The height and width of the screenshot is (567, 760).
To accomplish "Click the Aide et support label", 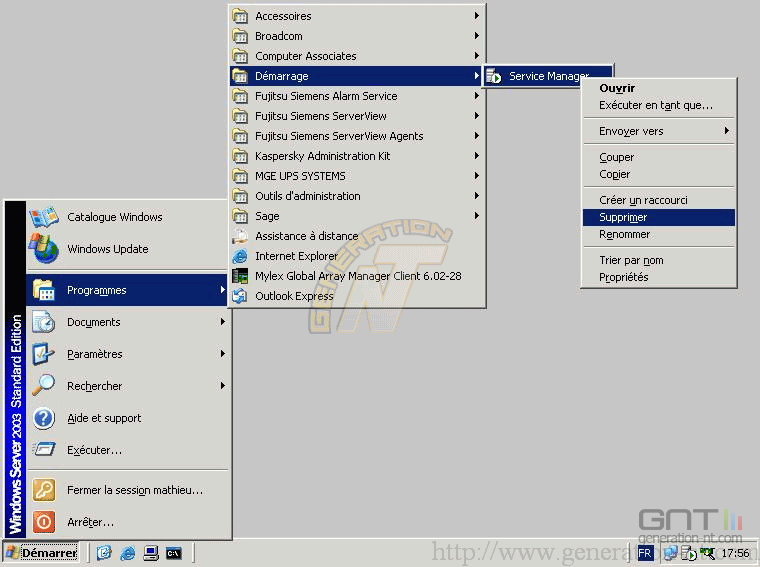I will click(x=104, y=418).
